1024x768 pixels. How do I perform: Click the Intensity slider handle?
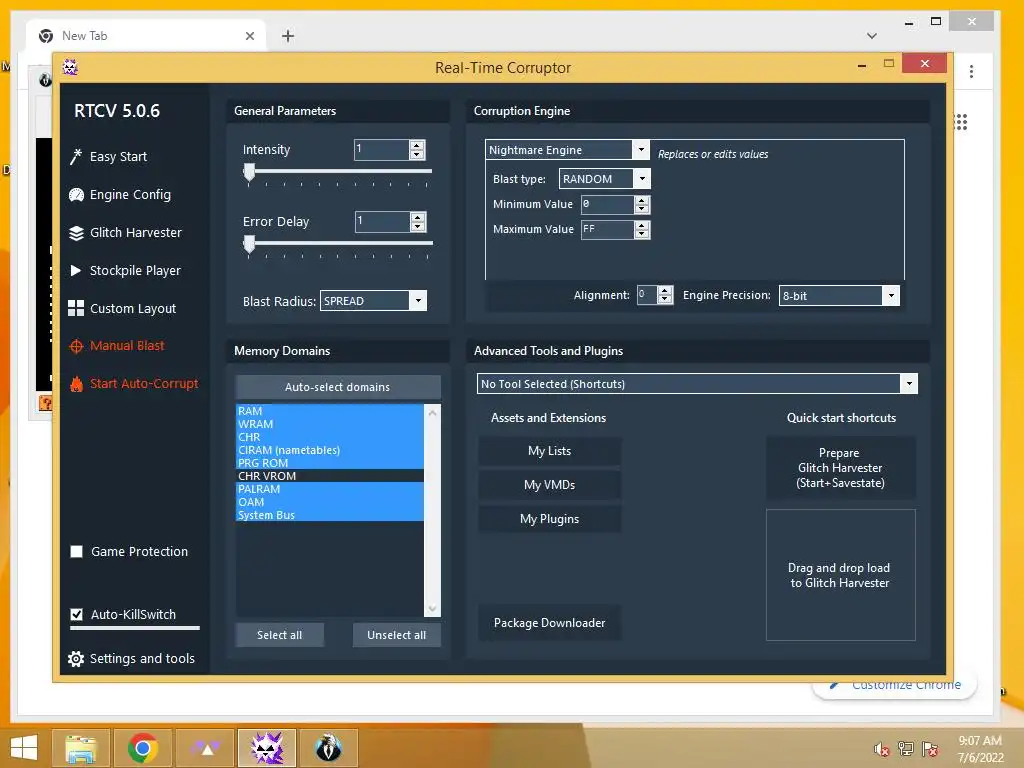tap(249, 172)
